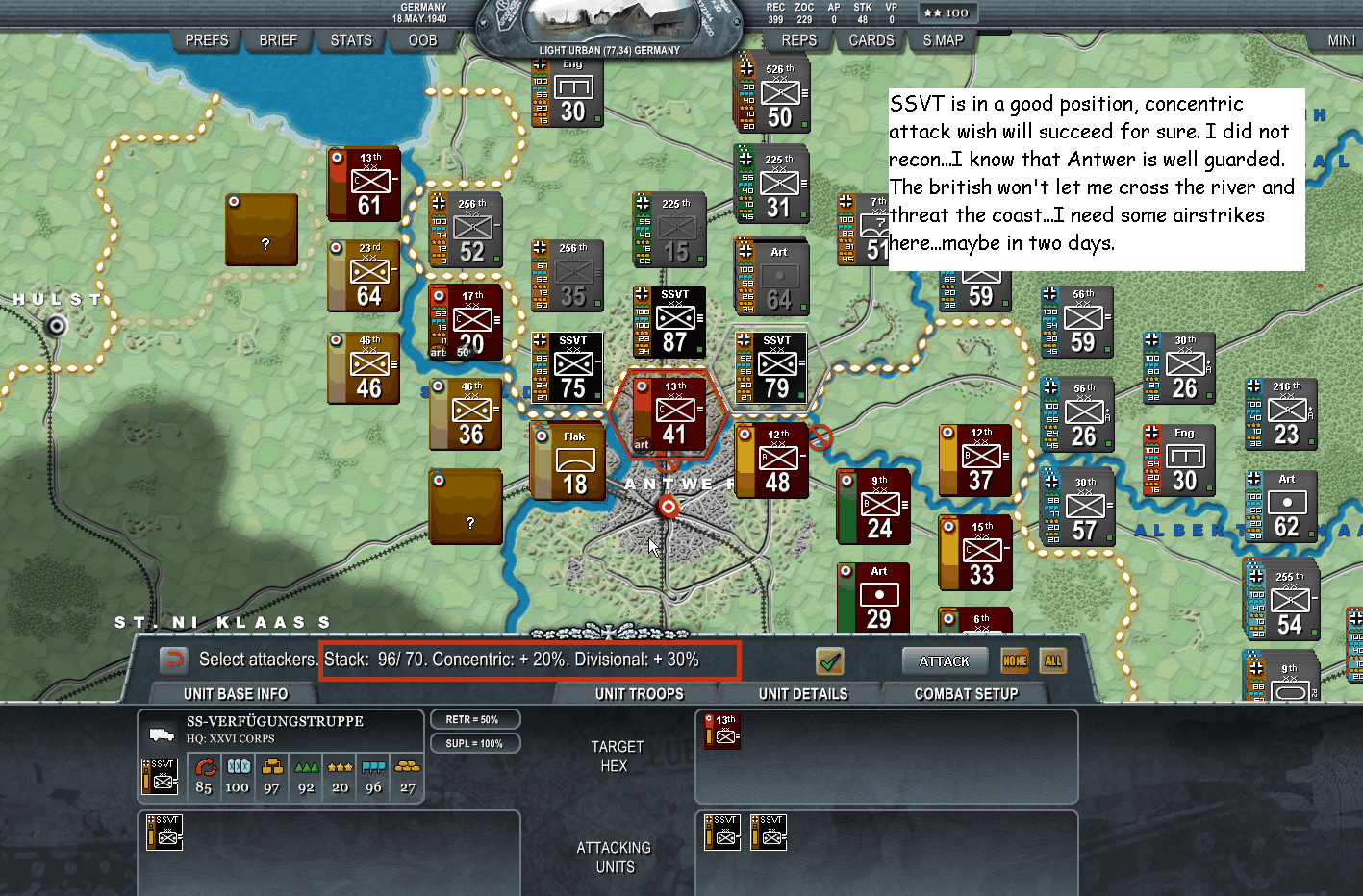Toggle the green checkmark box
This screenshot has width=1363, height=896.
coord(829,660)
